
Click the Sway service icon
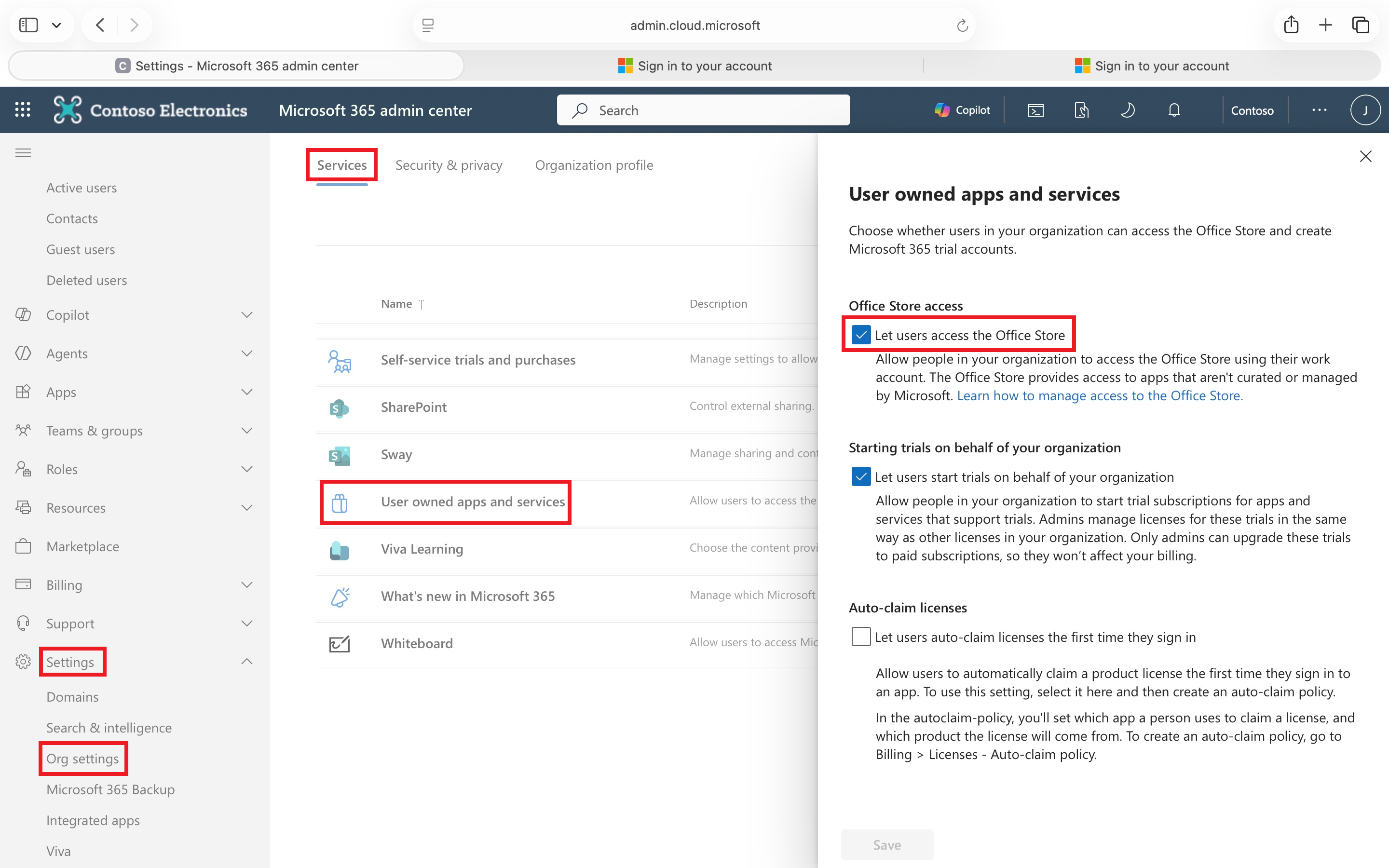click(x=339, y=456)
